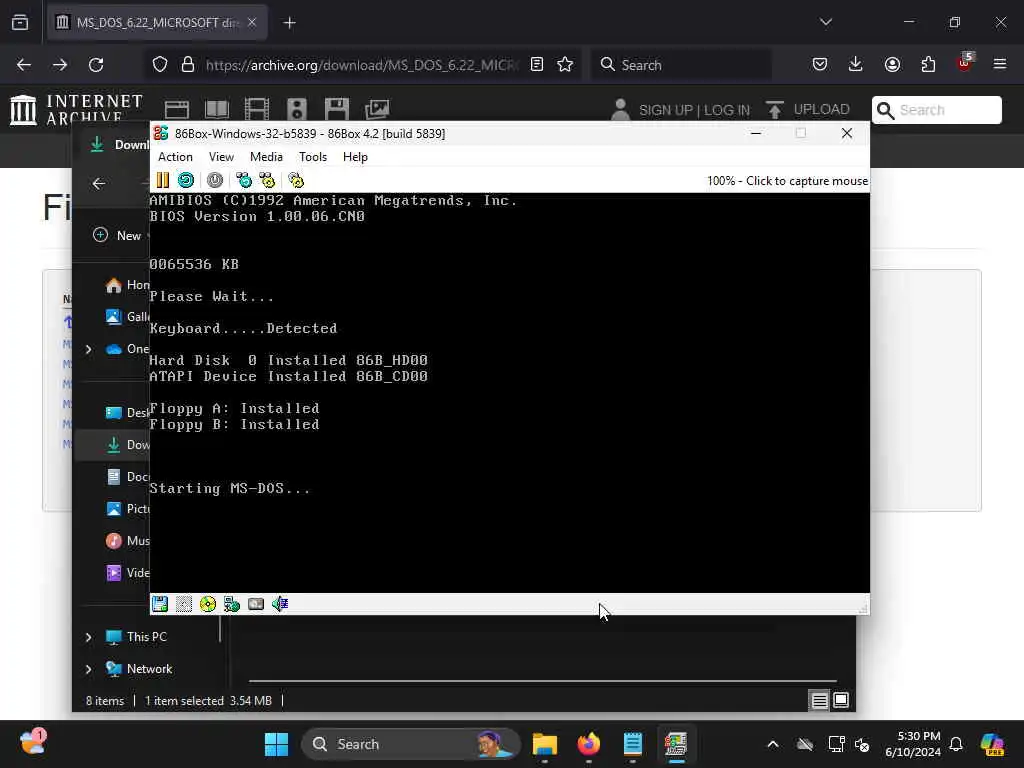Image resolution: width=1024 pixels, height=768 pixels.
Task: Open the View menu in 86Box
Action: coord(221,157)
